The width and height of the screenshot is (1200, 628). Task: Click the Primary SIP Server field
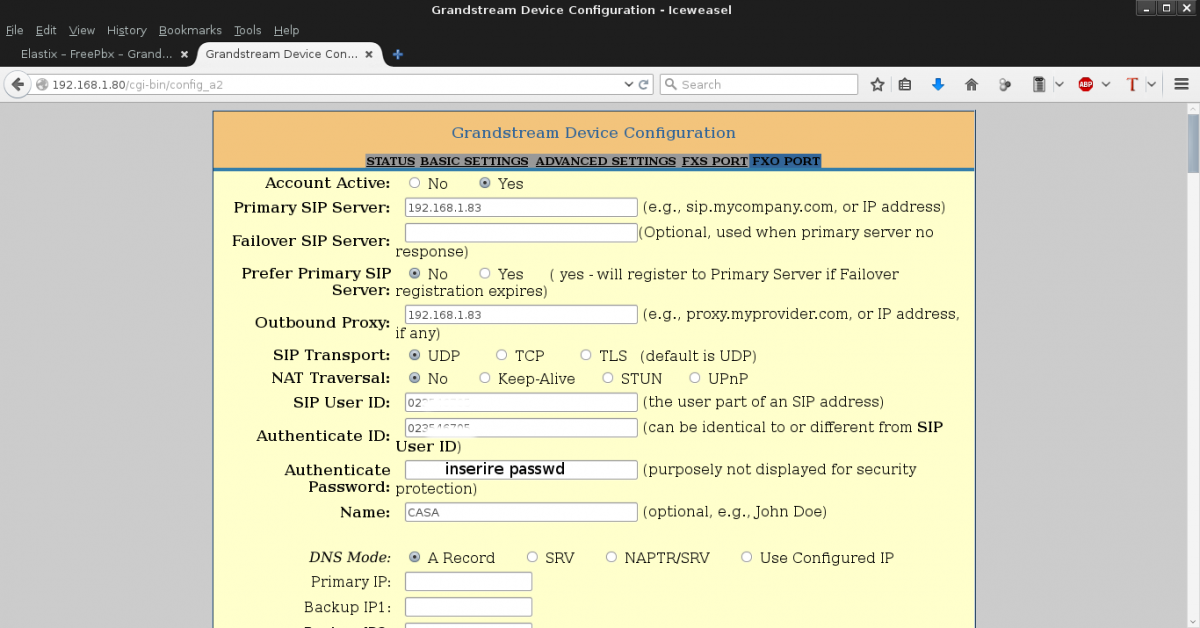[x=520, y=207]
